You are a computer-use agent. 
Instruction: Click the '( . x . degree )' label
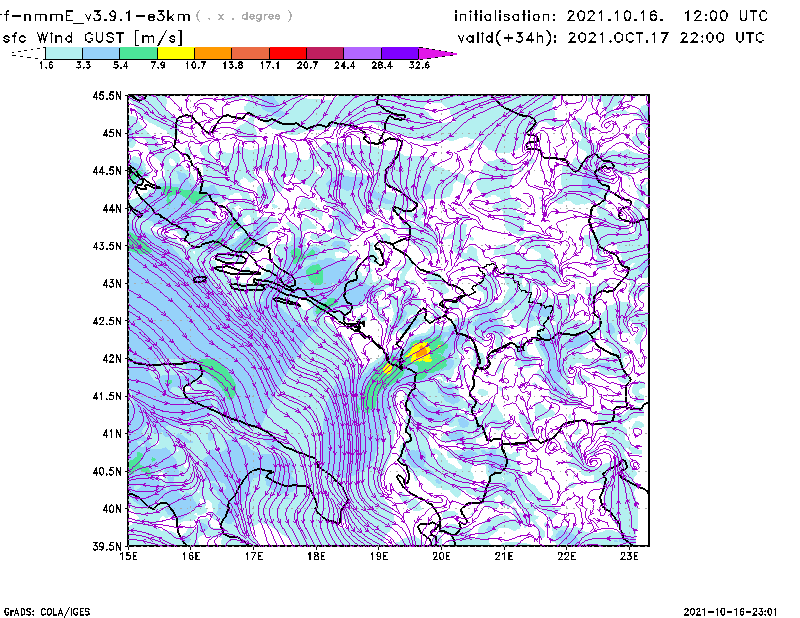244,16
